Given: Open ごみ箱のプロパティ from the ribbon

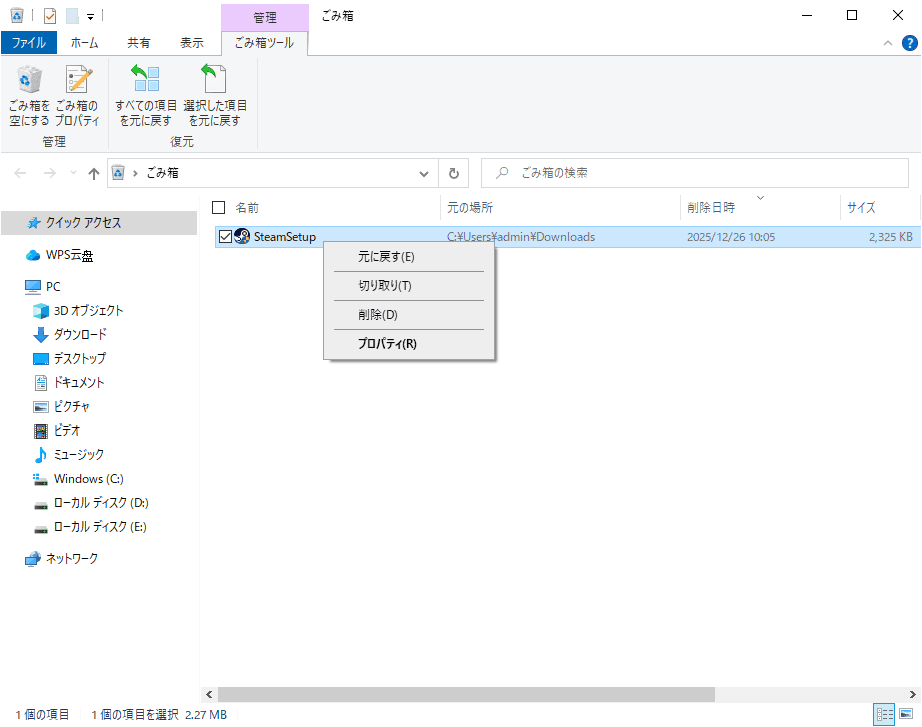Looking at the screenshot, I should (75, 93).
